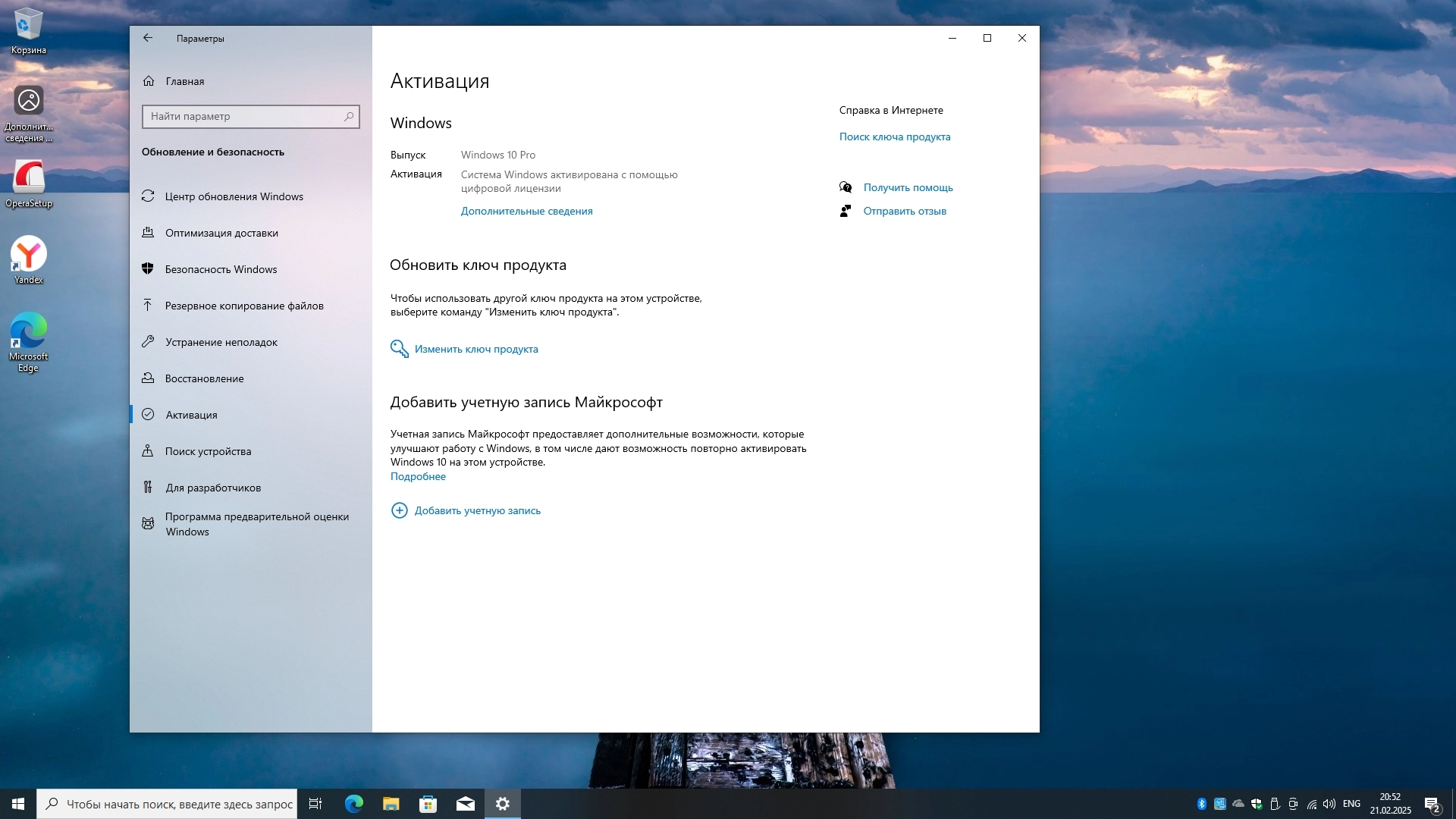The image size is (1456, 819).
Task: Open Microsoft Store from taskbar
Action: point(428,804)
